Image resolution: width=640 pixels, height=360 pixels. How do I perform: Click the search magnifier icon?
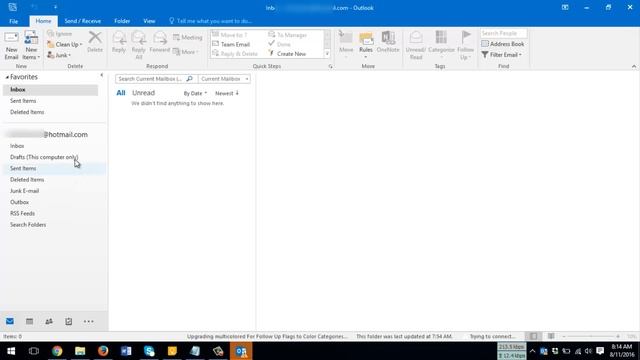pos(190,79)
